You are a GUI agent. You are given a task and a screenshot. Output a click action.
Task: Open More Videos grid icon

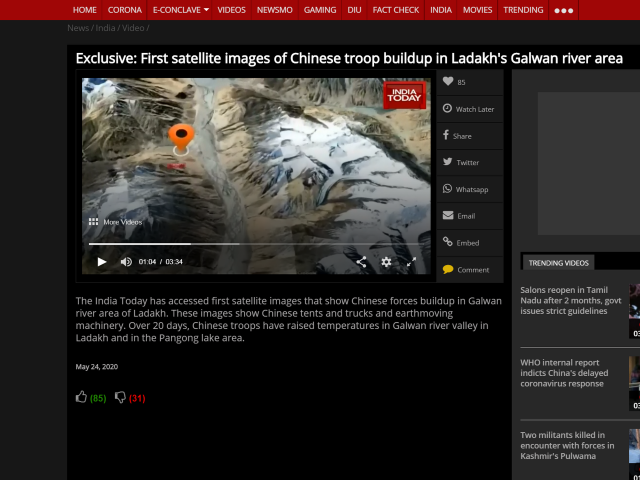pyautogui.click(x=93, y=222)
